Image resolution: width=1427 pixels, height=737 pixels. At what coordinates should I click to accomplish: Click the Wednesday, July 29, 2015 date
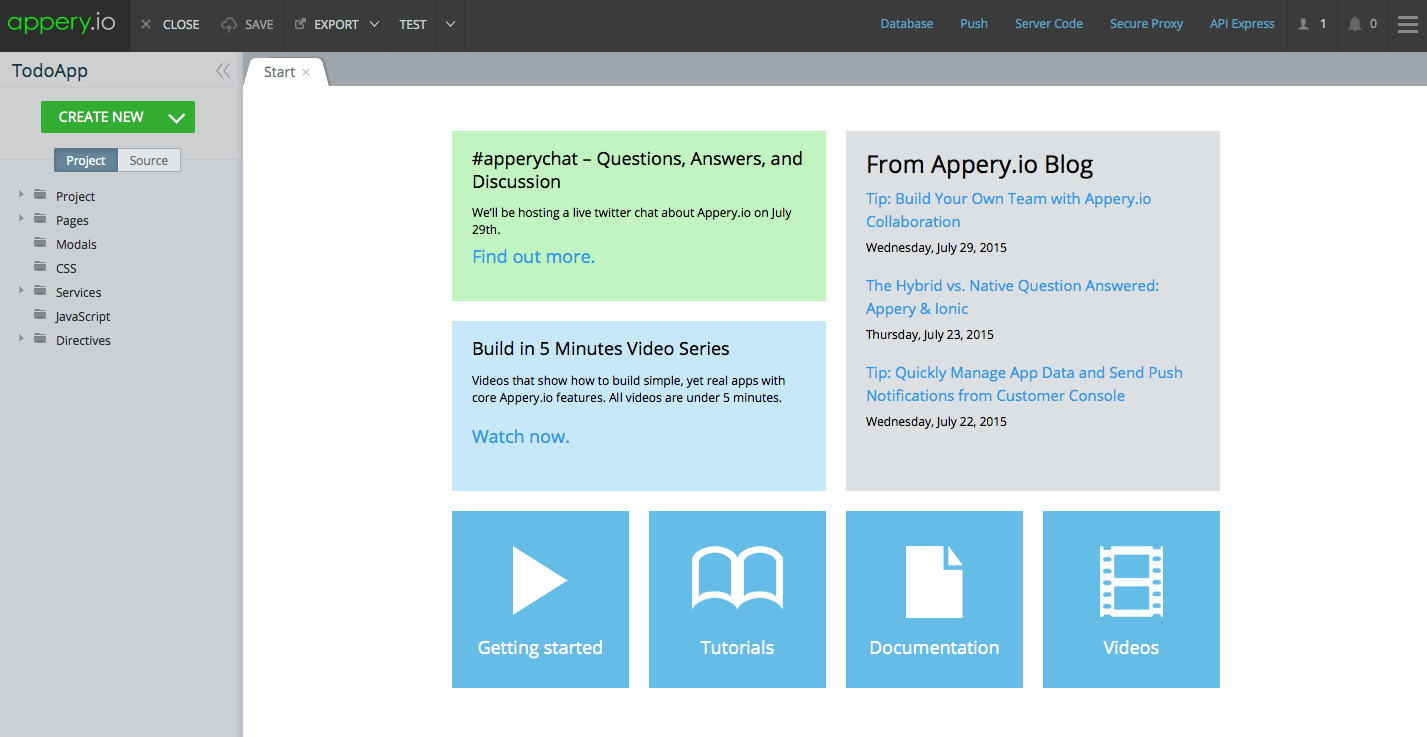coord(936,247)
